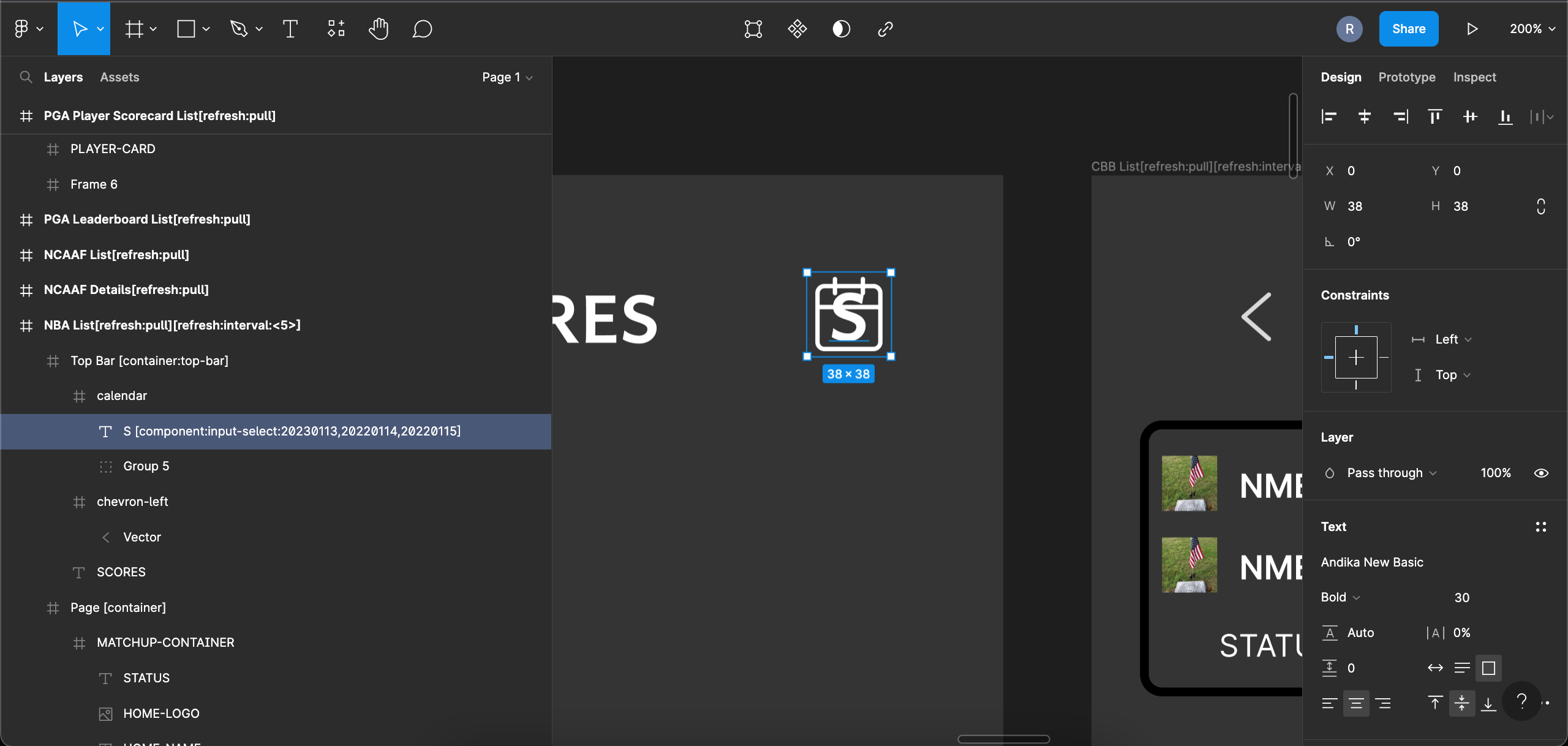Search layers with magnifier icon
Image resolution: width=1568 pixels, height=746 pixels.
(x=26, y=77)
